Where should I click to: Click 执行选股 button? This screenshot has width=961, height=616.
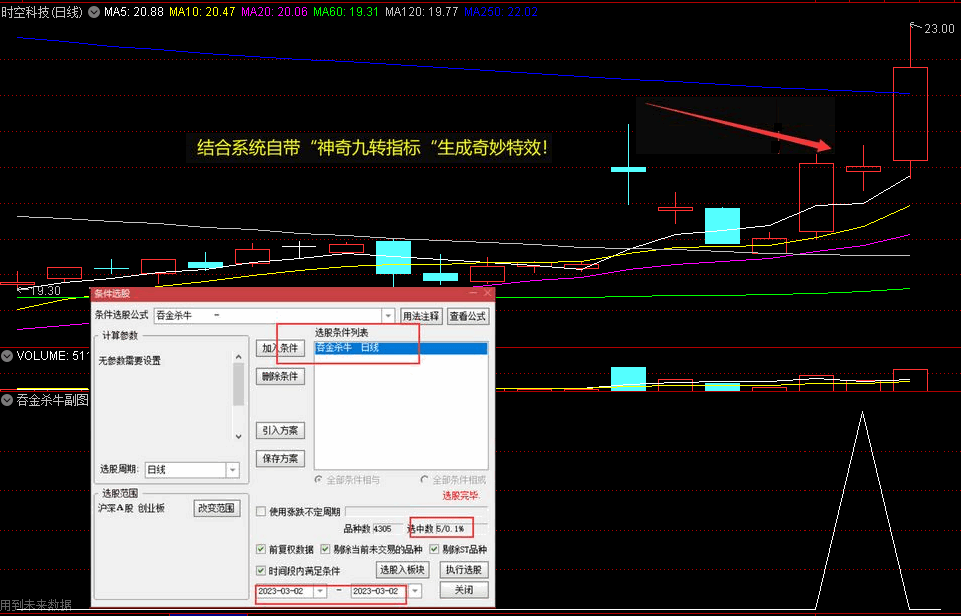pyautogui.click(x=464, y=570)
